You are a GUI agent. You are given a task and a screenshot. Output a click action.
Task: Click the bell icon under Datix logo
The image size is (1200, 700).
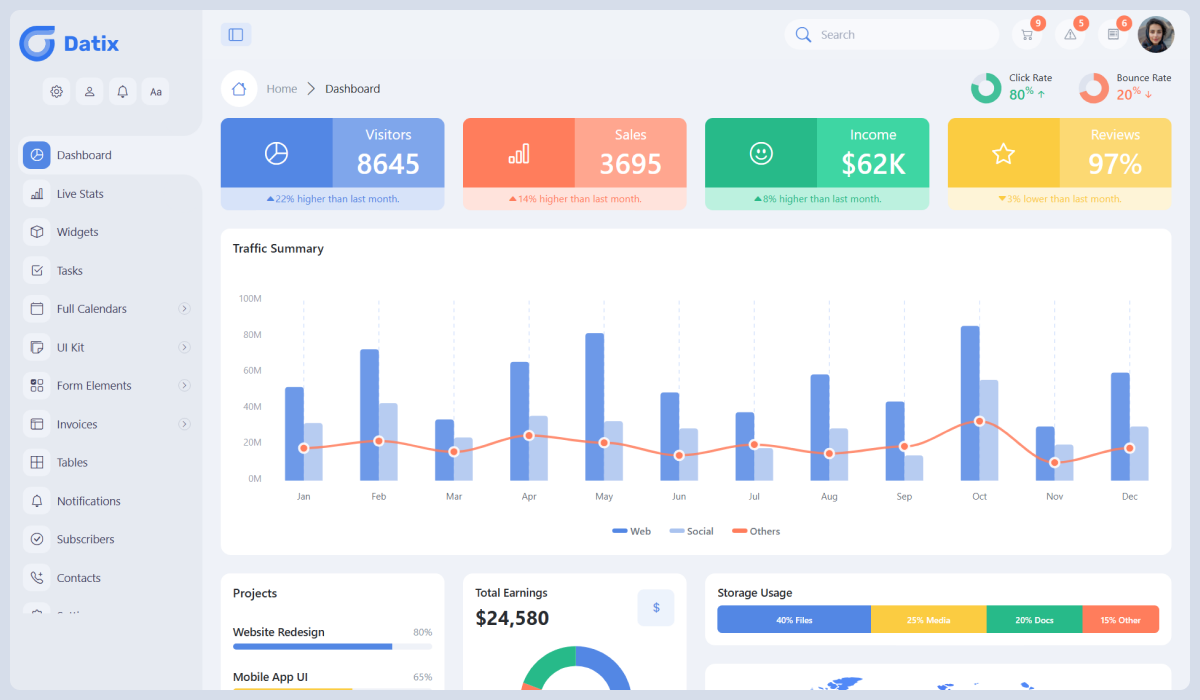point(123,91)
